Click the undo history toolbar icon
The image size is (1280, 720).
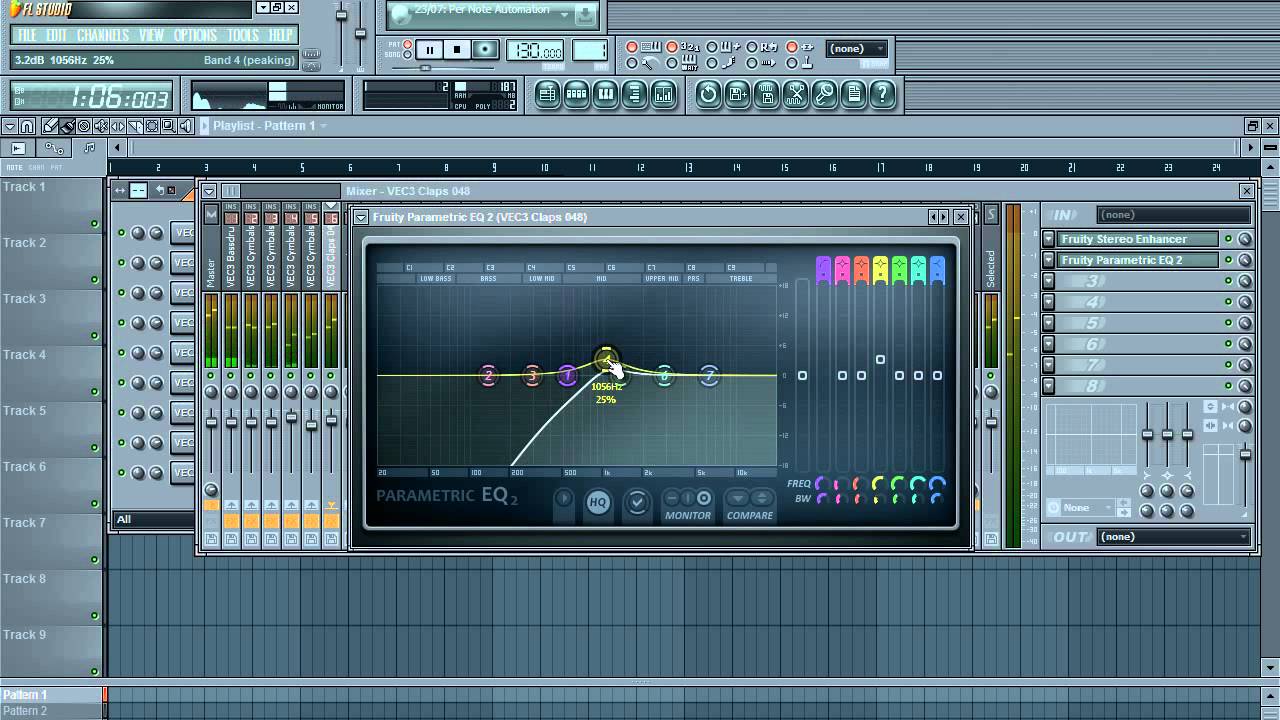[x=708, y=95]
